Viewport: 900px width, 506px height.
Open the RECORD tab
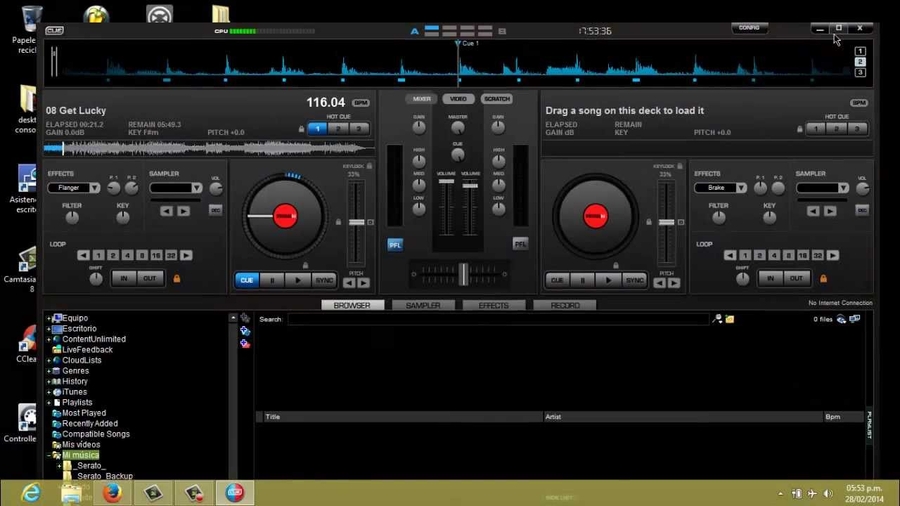pyautogui.click(x=564, y=305)
